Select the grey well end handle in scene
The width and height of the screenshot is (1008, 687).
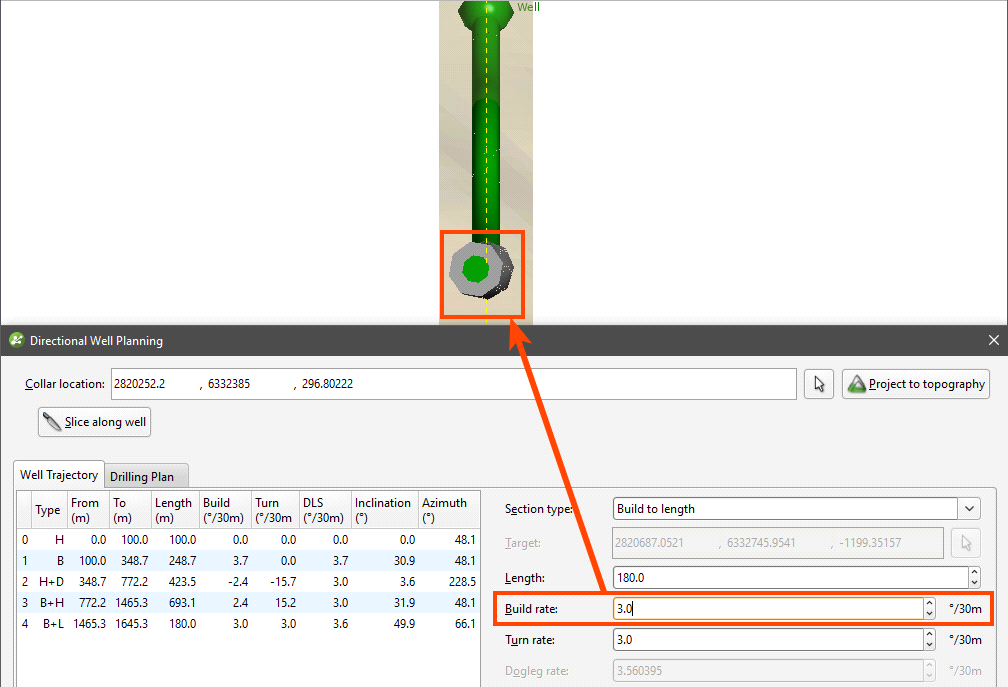click(x=481, y=269)
